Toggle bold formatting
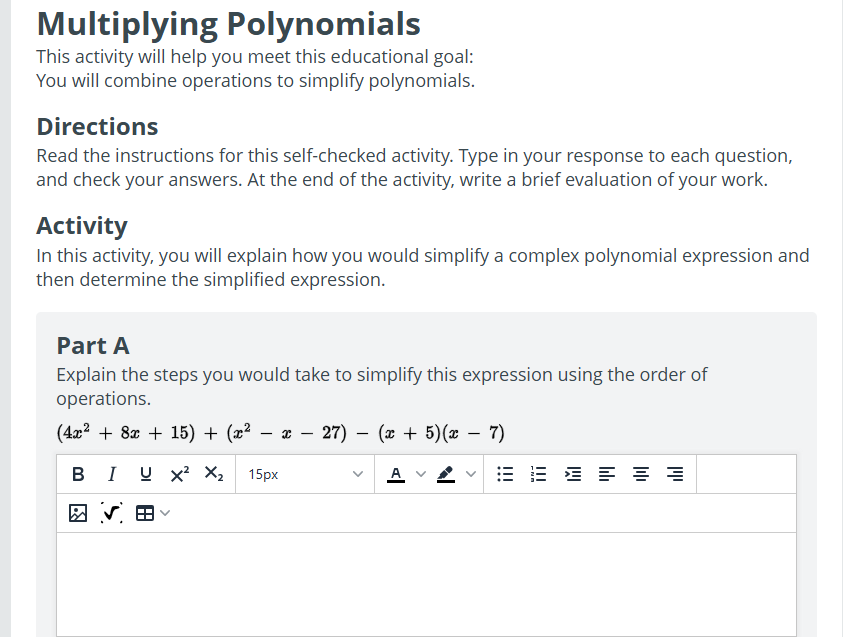The width and height of the screenshot is (843, 637). [78, 473]
